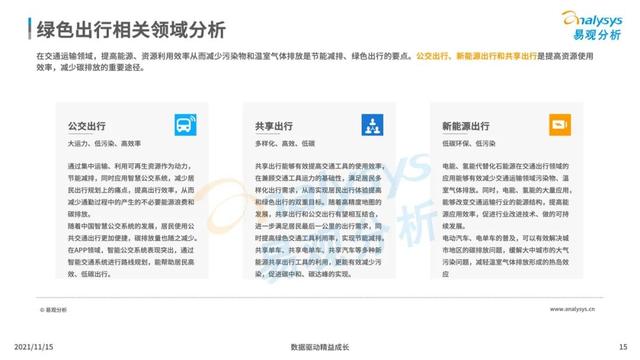Click the © 易观分析 copyright text

click(53, 310)
